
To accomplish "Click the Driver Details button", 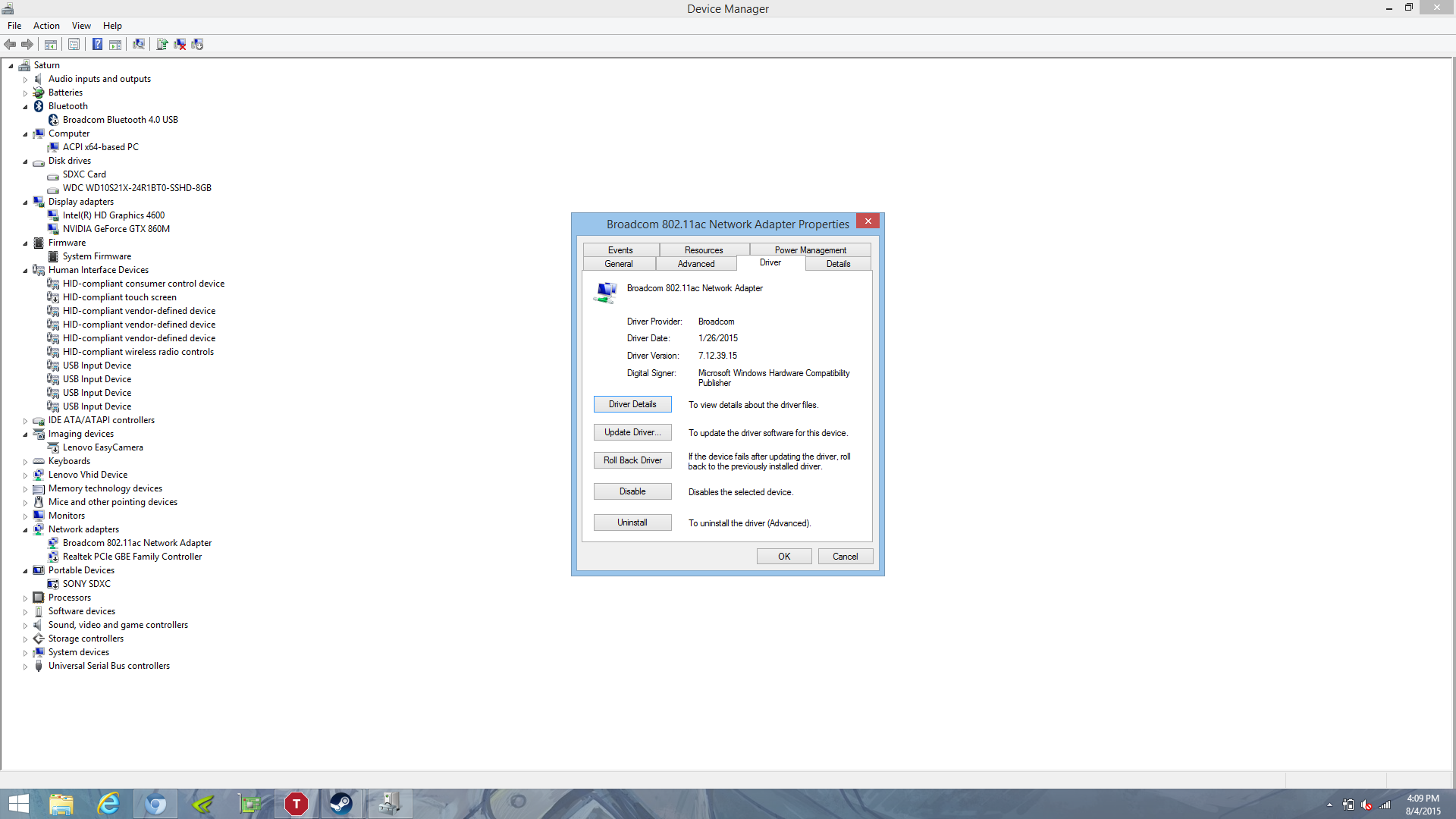I will pyautogui.click(x=632, y=404).
